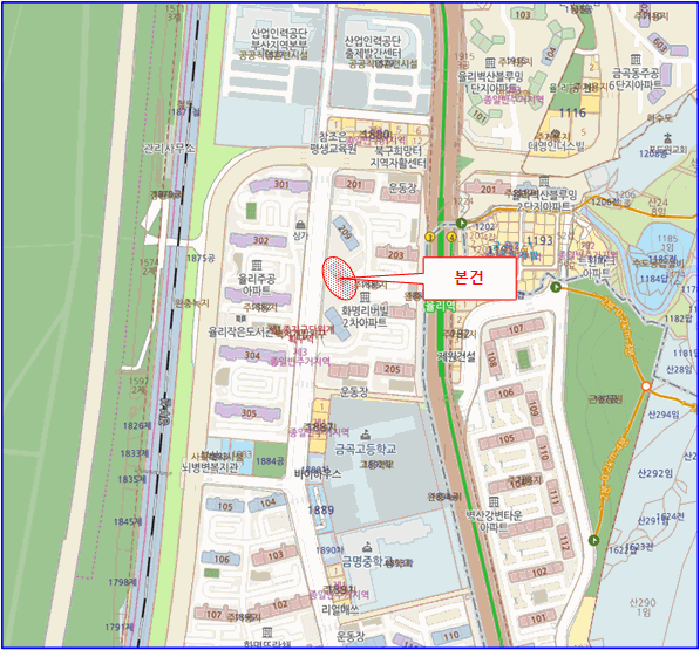Select the 산294임 parcel label
The image size is (700, 650).
[x=663, y=414]
